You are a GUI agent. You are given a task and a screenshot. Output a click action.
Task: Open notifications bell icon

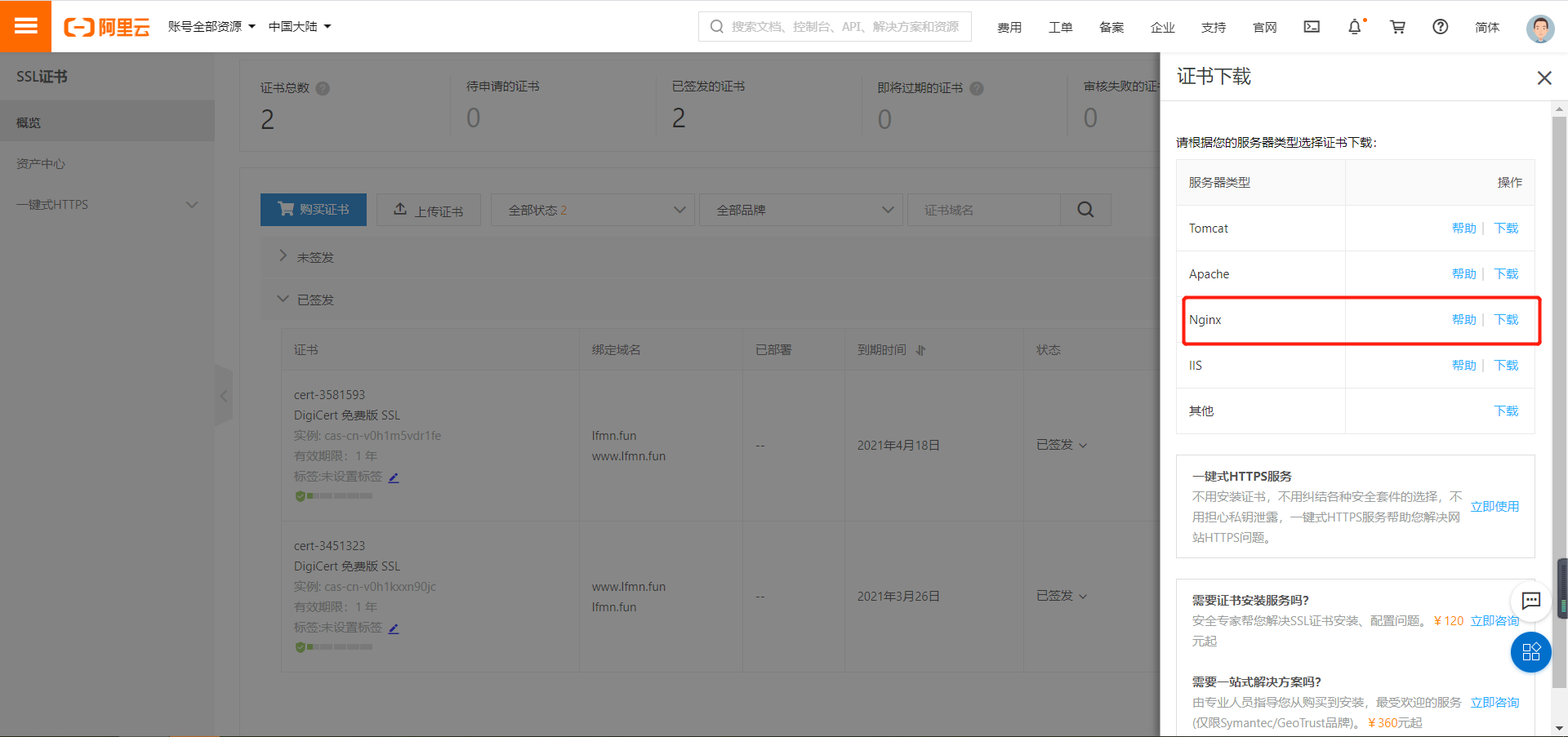tap(1355, 27)
